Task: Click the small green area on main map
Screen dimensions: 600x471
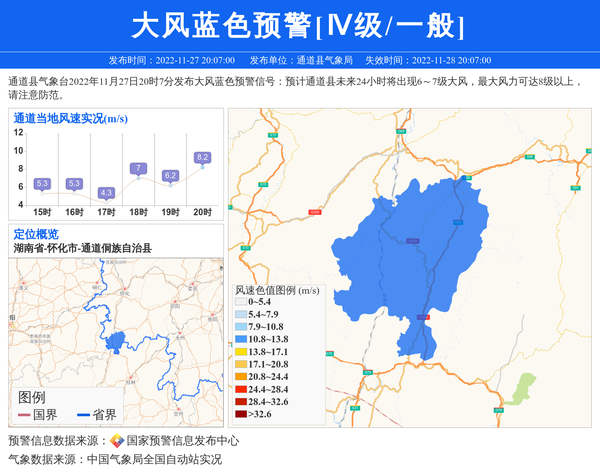Action: (522, 388)
